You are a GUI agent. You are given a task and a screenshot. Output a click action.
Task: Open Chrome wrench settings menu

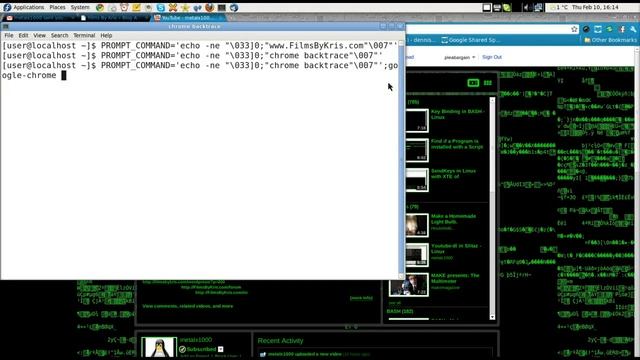pyautogui.click(x=633, y=29)
